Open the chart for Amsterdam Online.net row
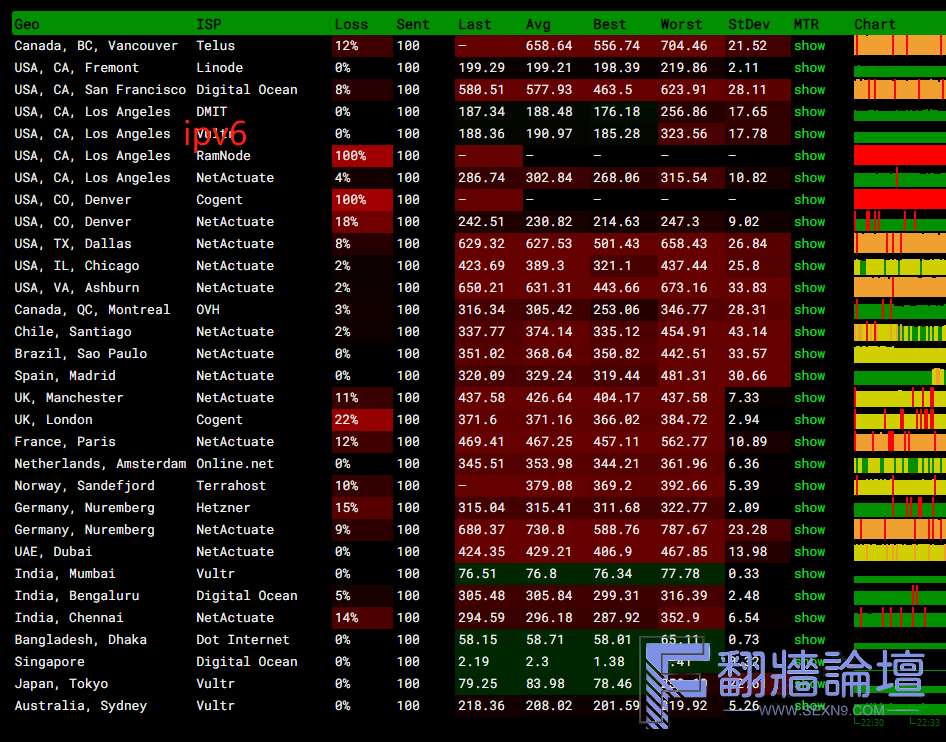Screen dimensions: 946x742 point(899,464)
